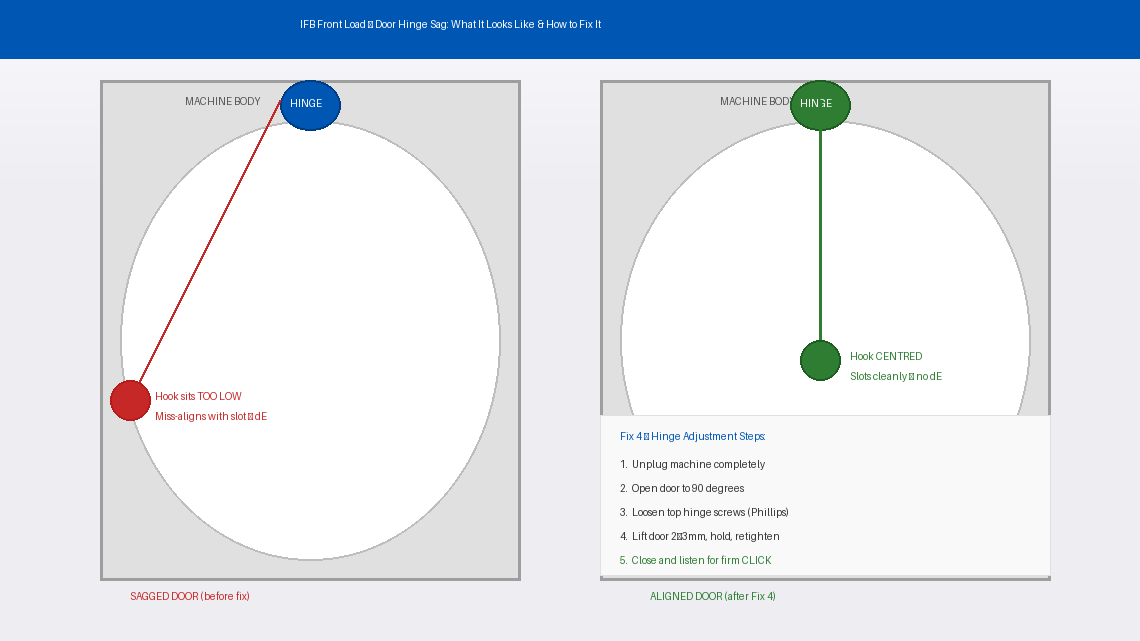Click the 'Miss-aligns with slot' red text
This screenshot has width=1140, height=641.
(x=210, y=417)
